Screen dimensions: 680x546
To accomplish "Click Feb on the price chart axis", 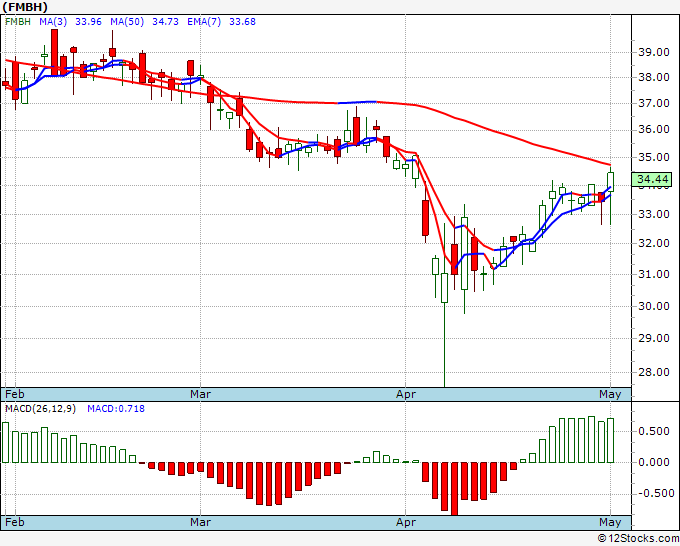I will tap(15, 394).
